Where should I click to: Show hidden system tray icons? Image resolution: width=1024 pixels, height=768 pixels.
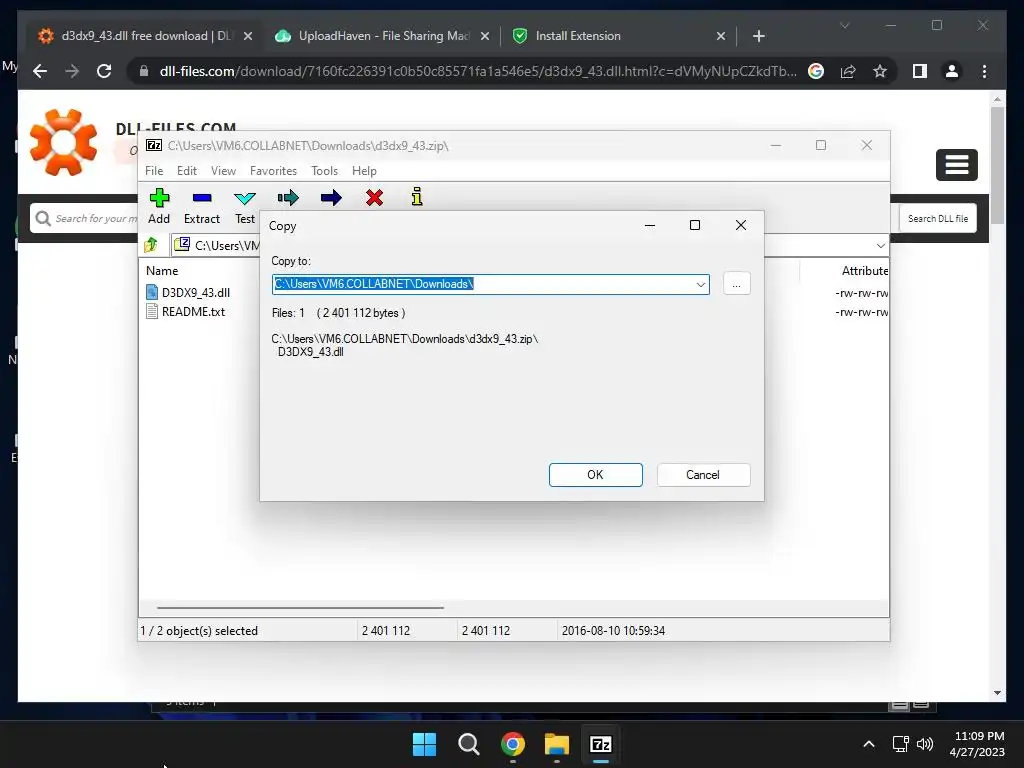pyautogui.click(x=869, y=744)
